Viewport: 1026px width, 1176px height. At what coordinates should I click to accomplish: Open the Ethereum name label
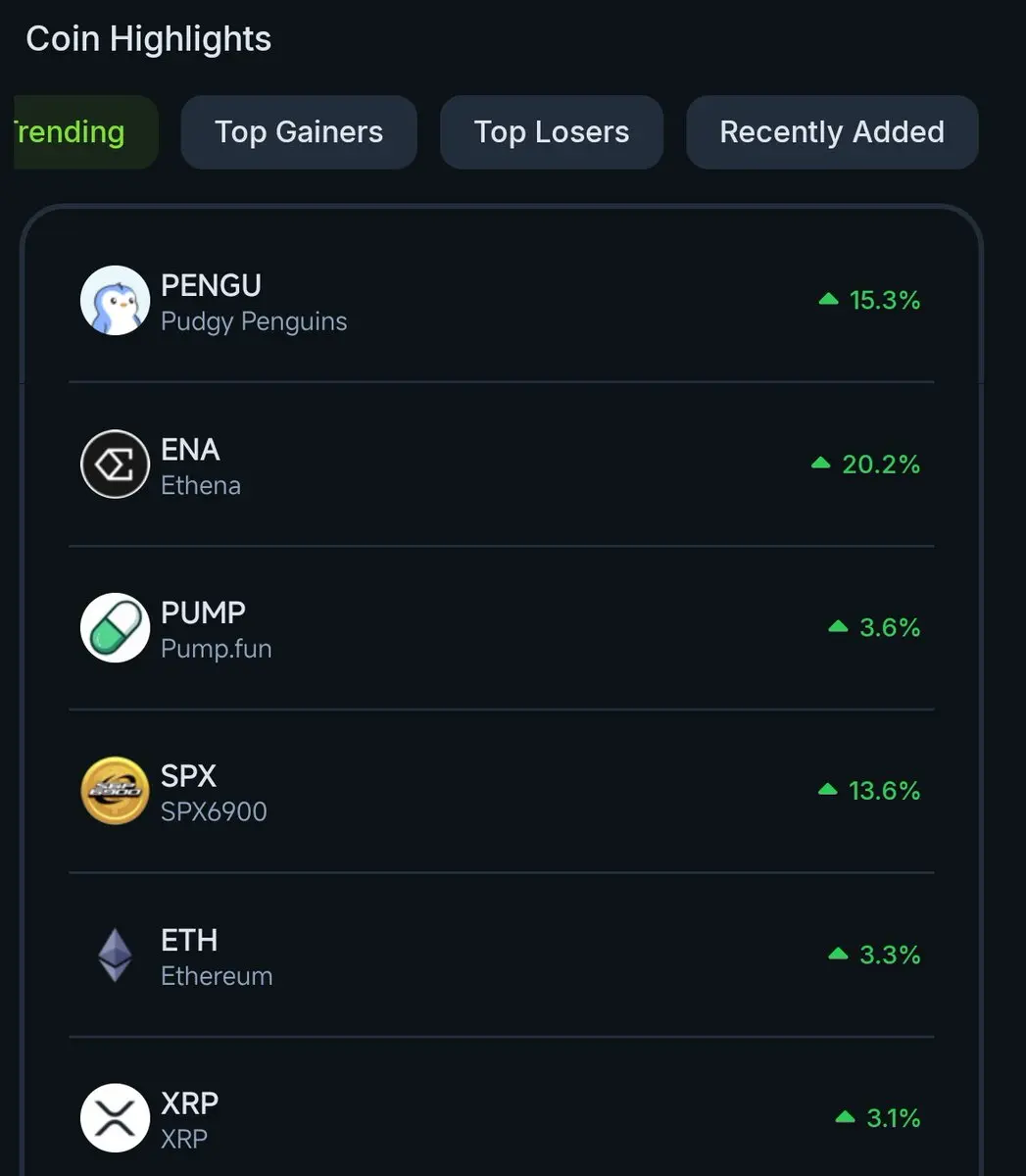click(217, 976)
